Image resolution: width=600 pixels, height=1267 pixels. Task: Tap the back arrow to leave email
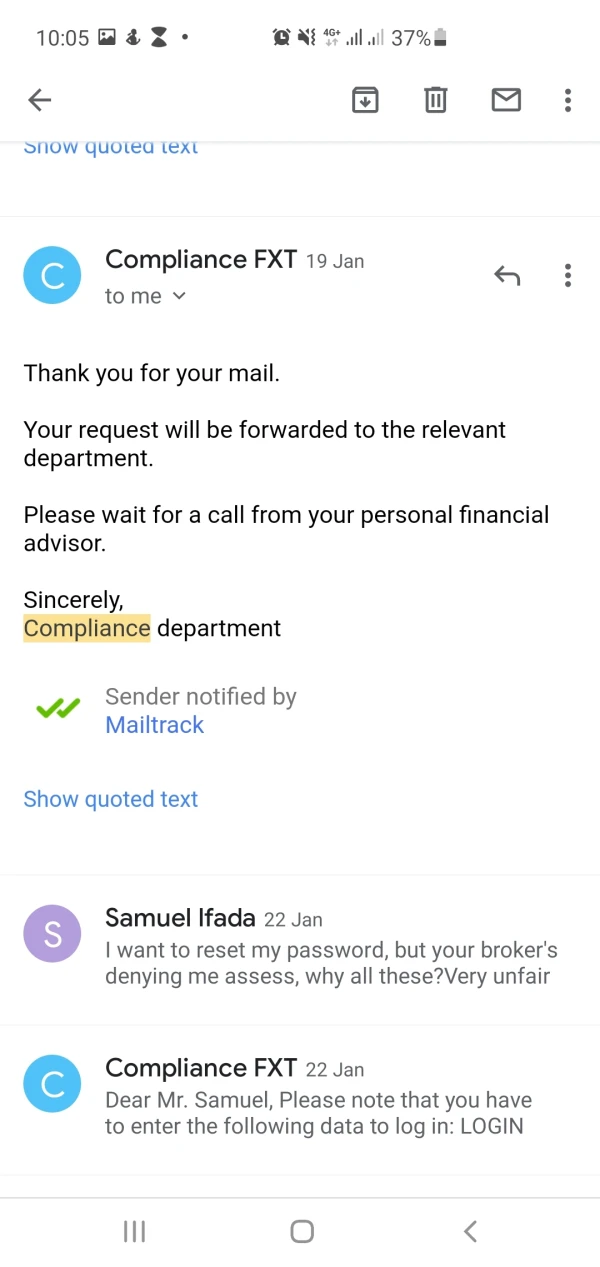point(40,100)
